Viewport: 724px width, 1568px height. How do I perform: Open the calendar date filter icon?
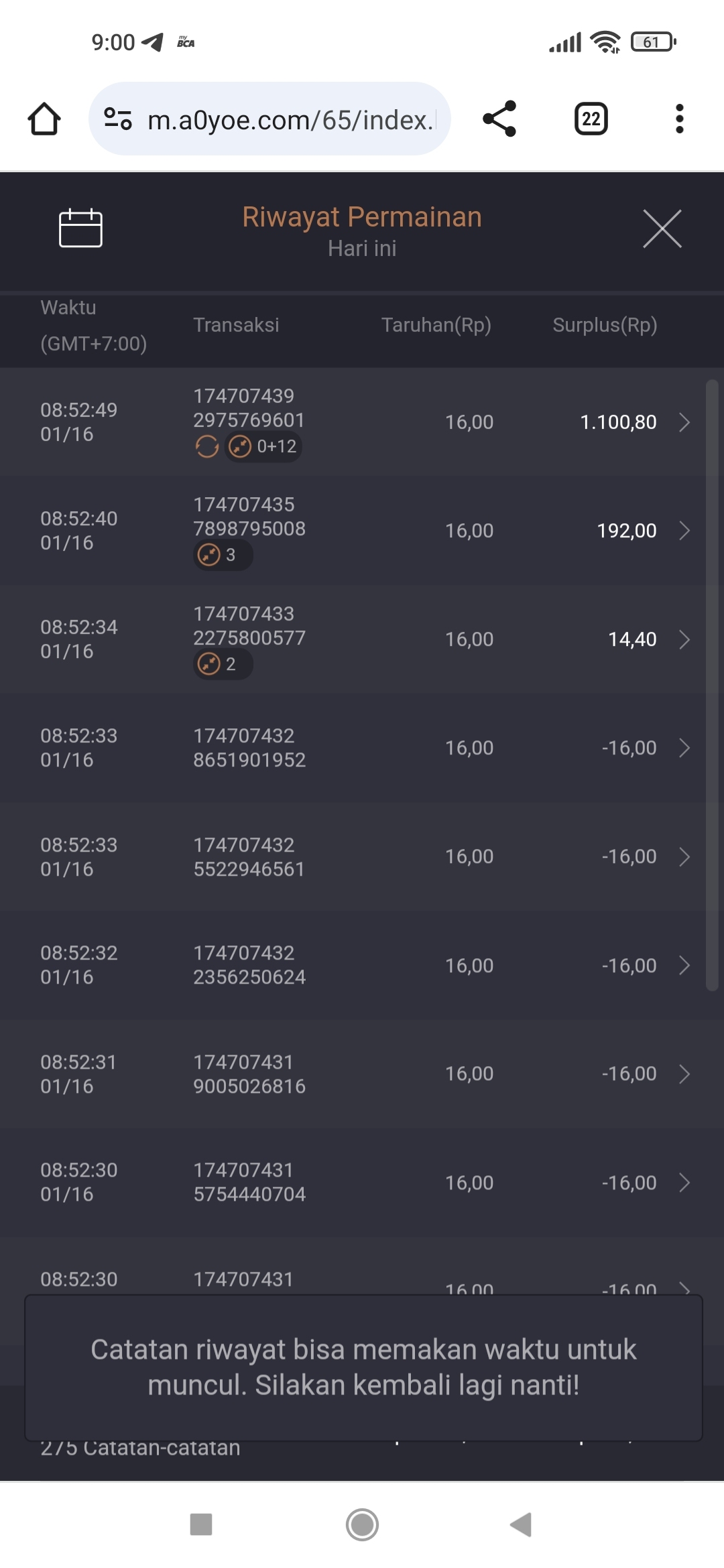point(80,228)
